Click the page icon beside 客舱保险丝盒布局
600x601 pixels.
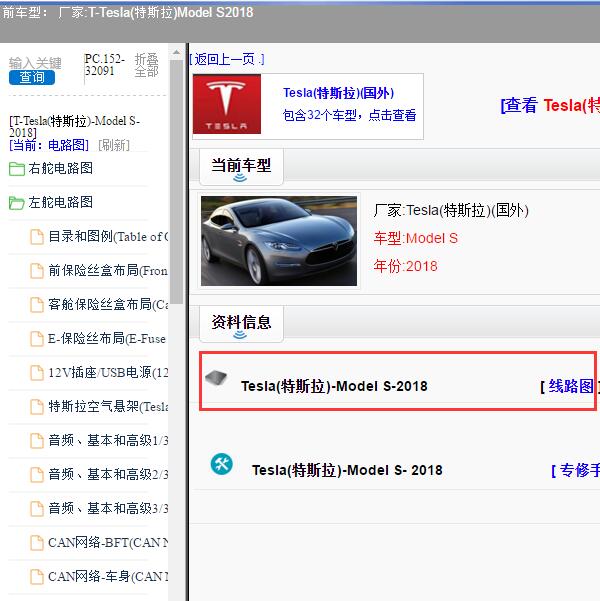point(37,305)
